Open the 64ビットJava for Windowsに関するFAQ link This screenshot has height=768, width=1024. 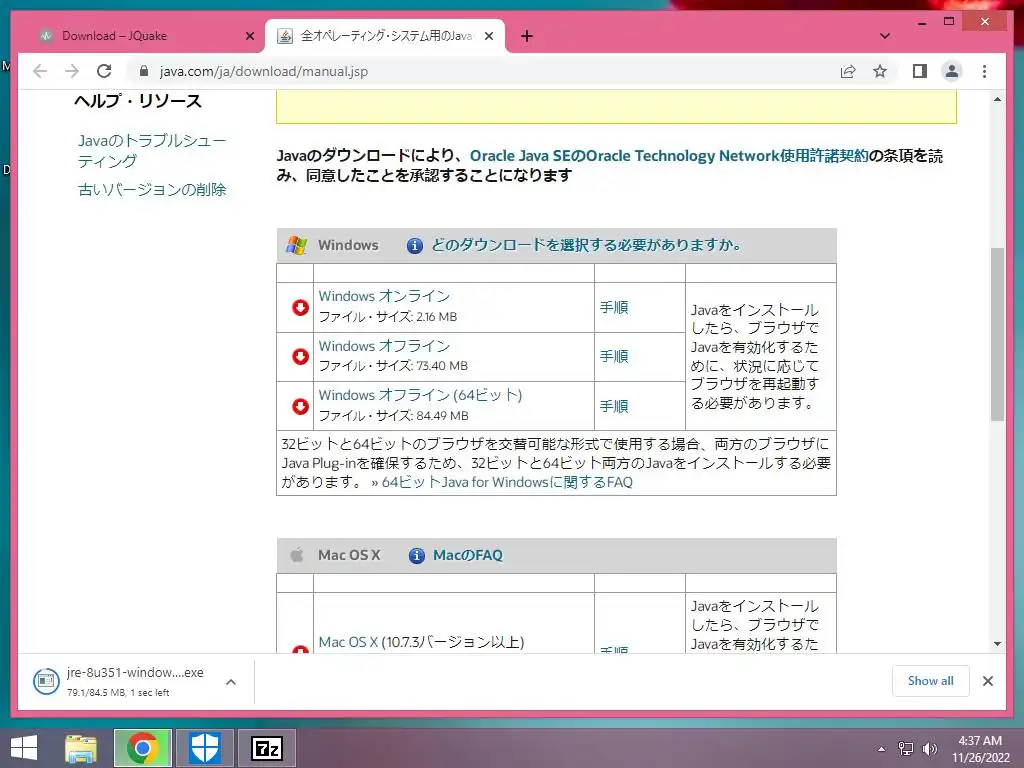(507, 482)
